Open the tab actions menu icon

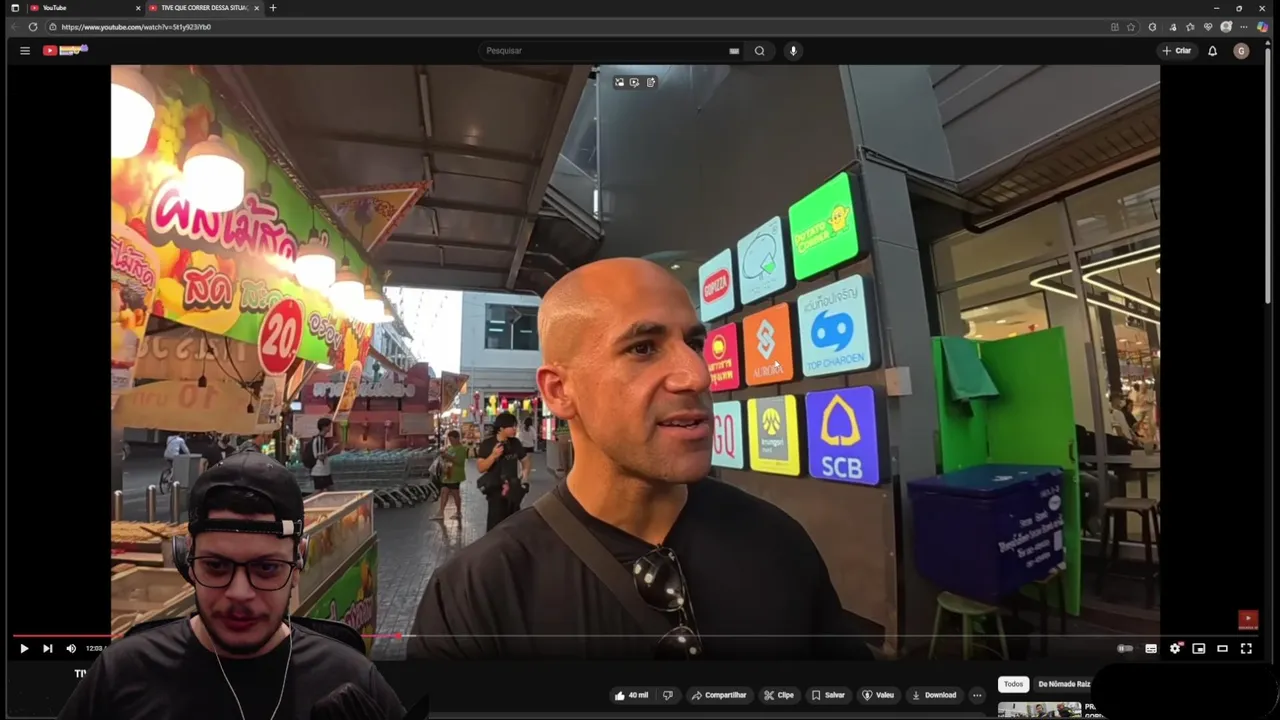click(14, 8)
